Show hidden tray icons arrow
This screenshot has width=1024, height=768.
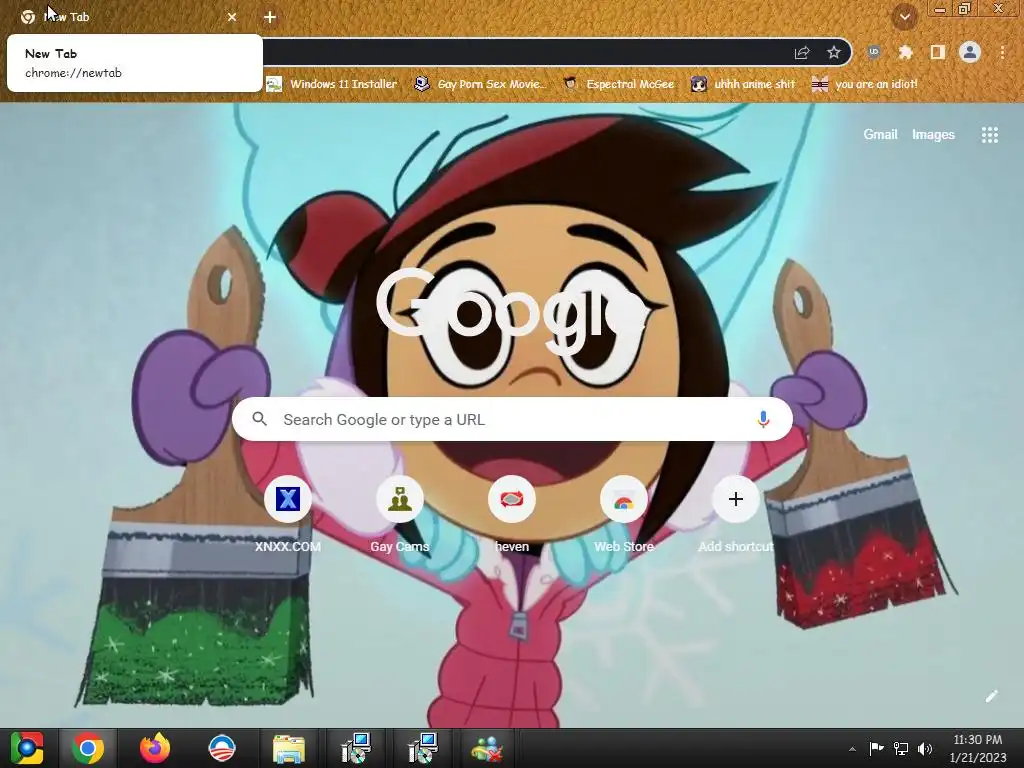point(852,749)
